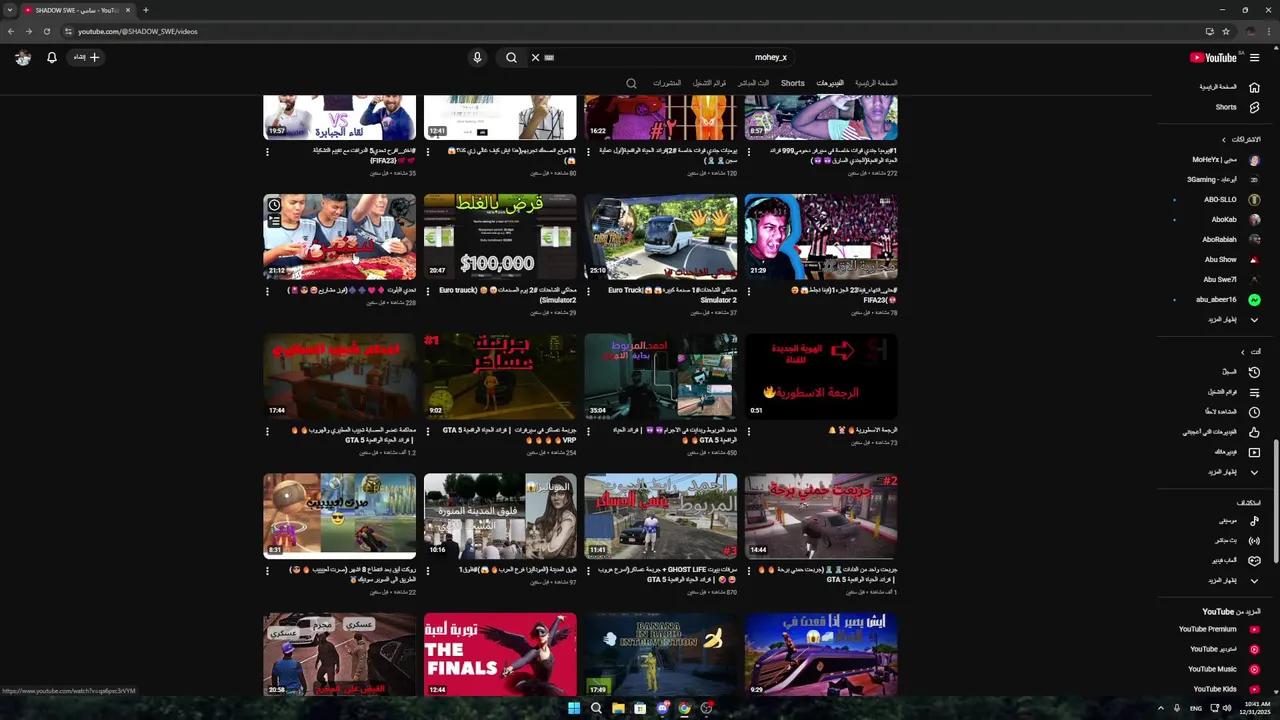Image resolution: width=1280 pixels, height=720 pixels.
Task: Select the Videos tab الفيديوهات
Action: [x=830, y=83]
